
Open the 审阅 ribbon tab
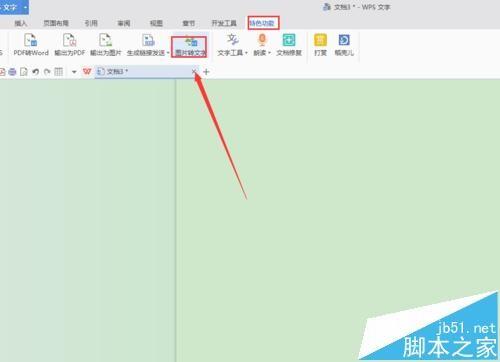pyautogui.click(x=124, y=23)
